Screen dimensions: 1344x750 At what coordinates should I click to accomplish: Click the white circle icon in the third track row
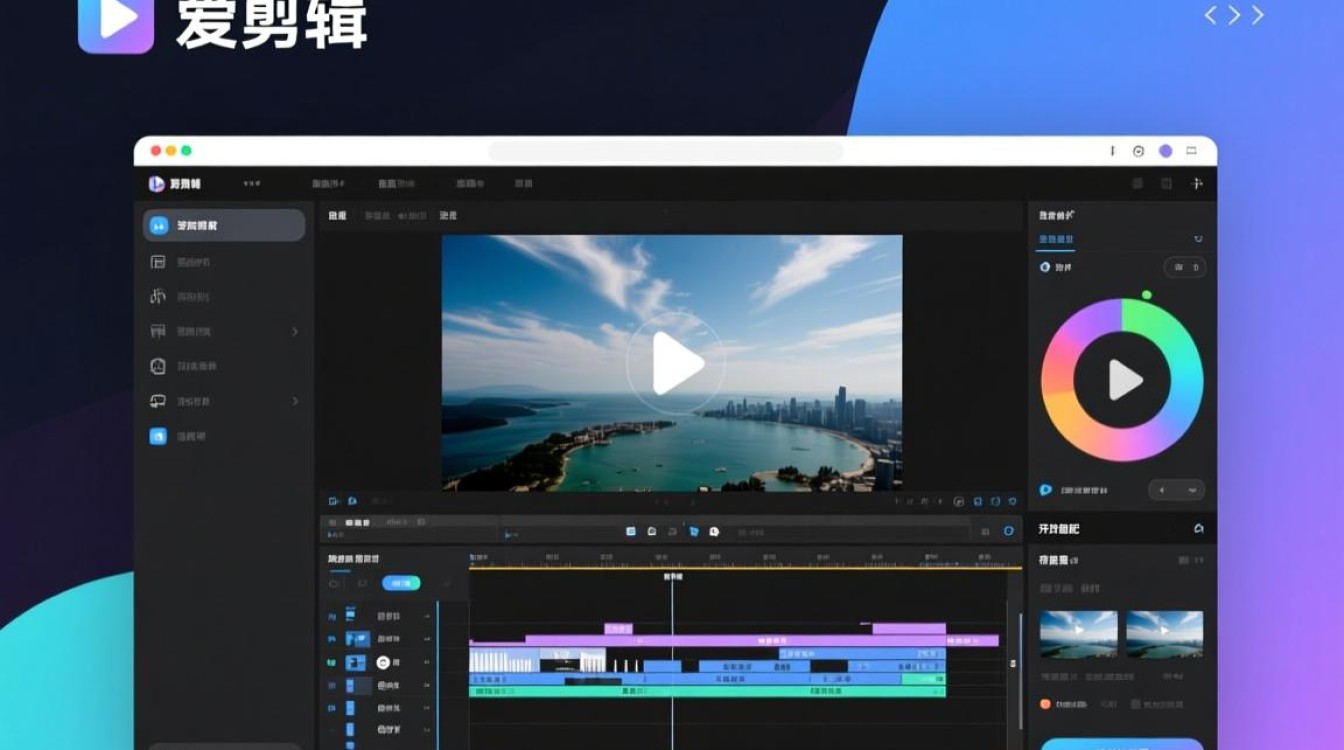(382, 662)
